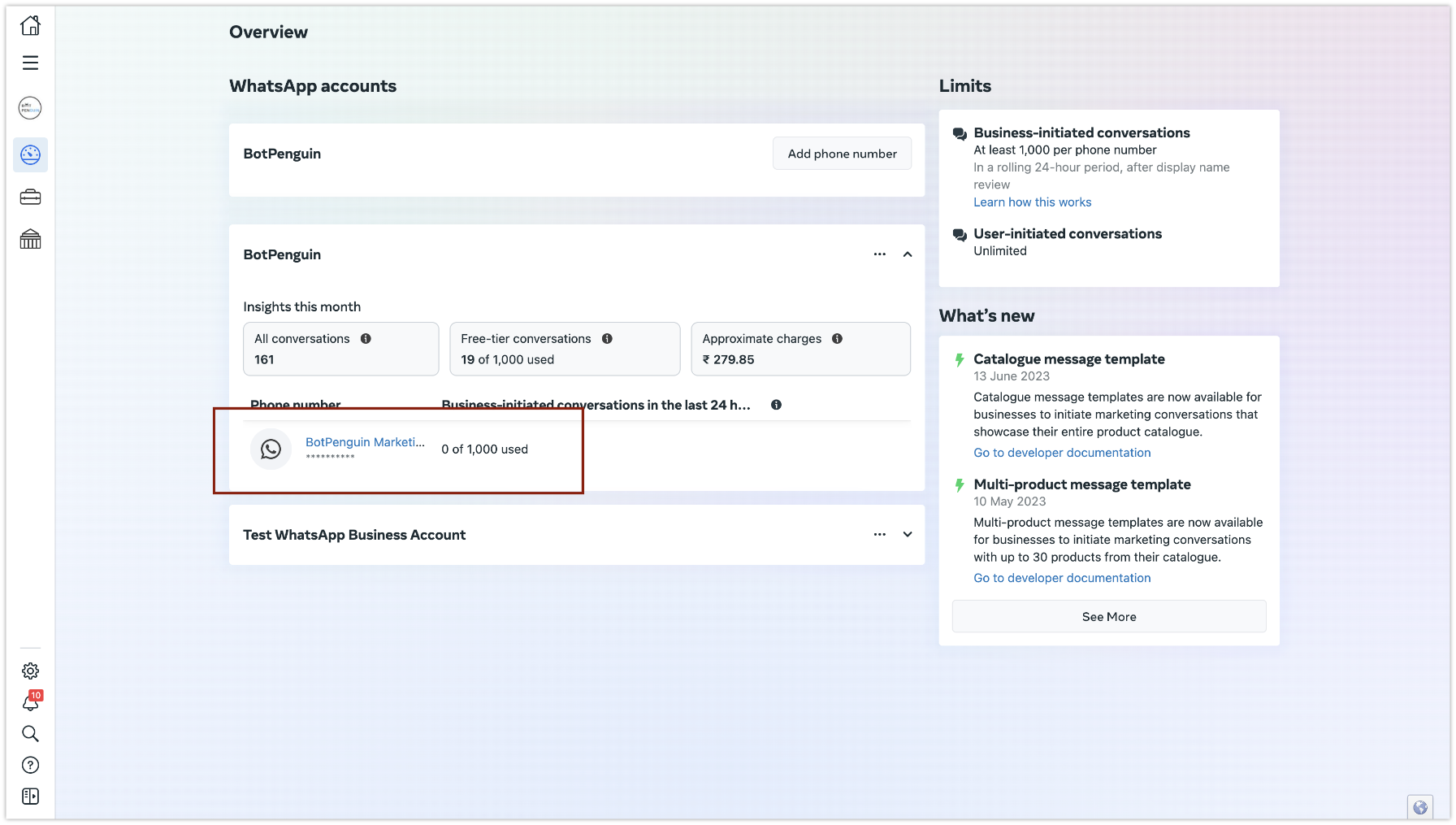Open the Help question mark icon
Screen dimensions: 1456x825
click(30, 765)
